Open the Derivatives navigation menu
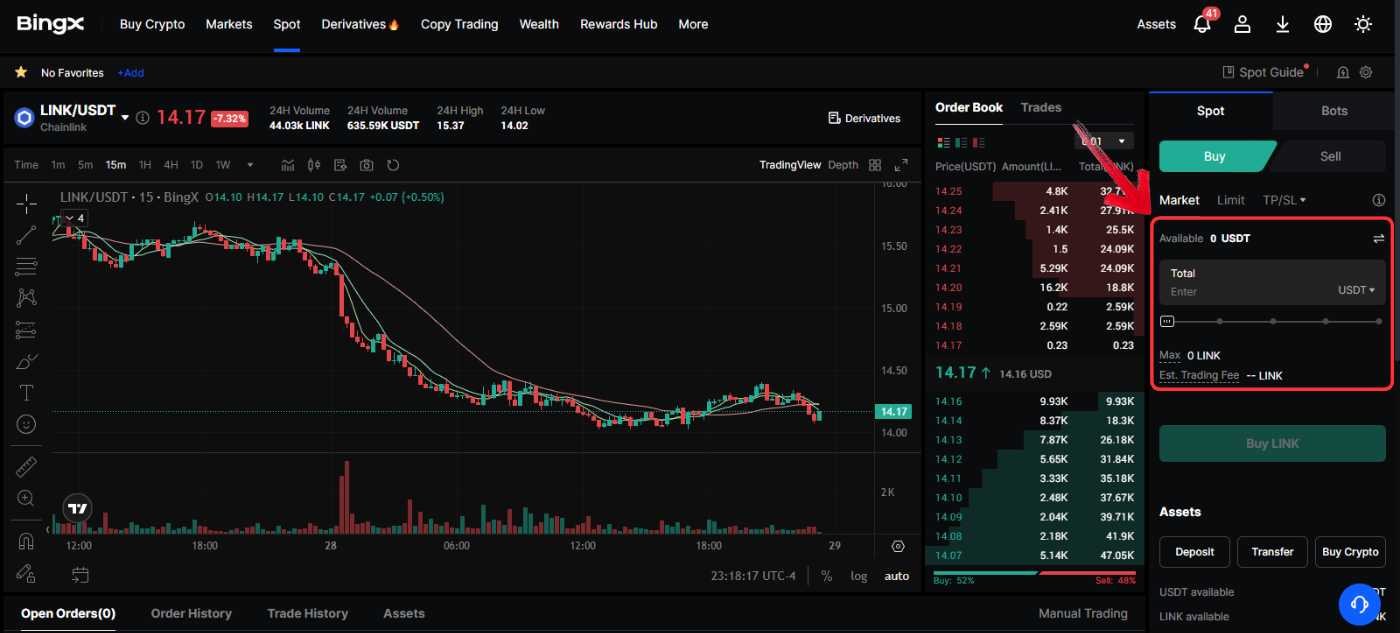 359,24
